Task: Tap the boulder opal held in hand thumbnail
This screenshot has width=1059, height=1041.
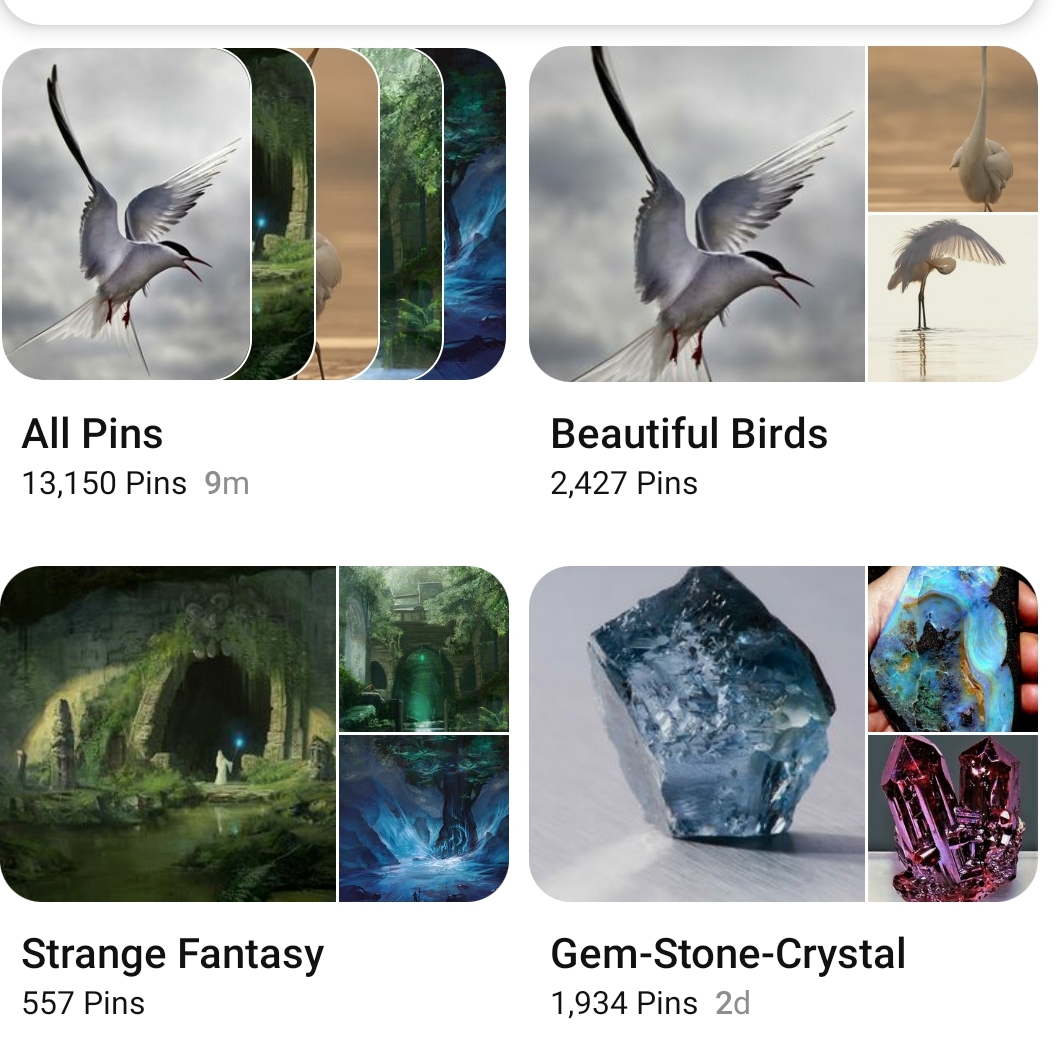Action: [953, 649]
